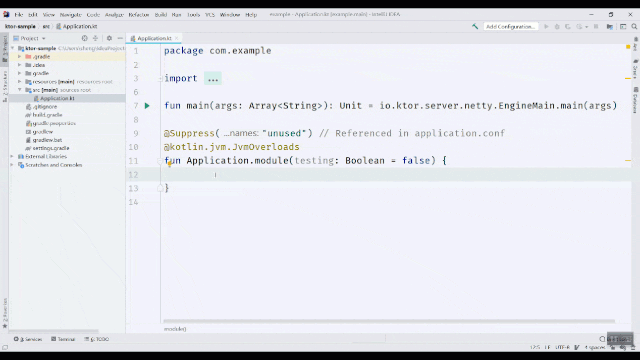Open the Help menu

coord(251,15)
